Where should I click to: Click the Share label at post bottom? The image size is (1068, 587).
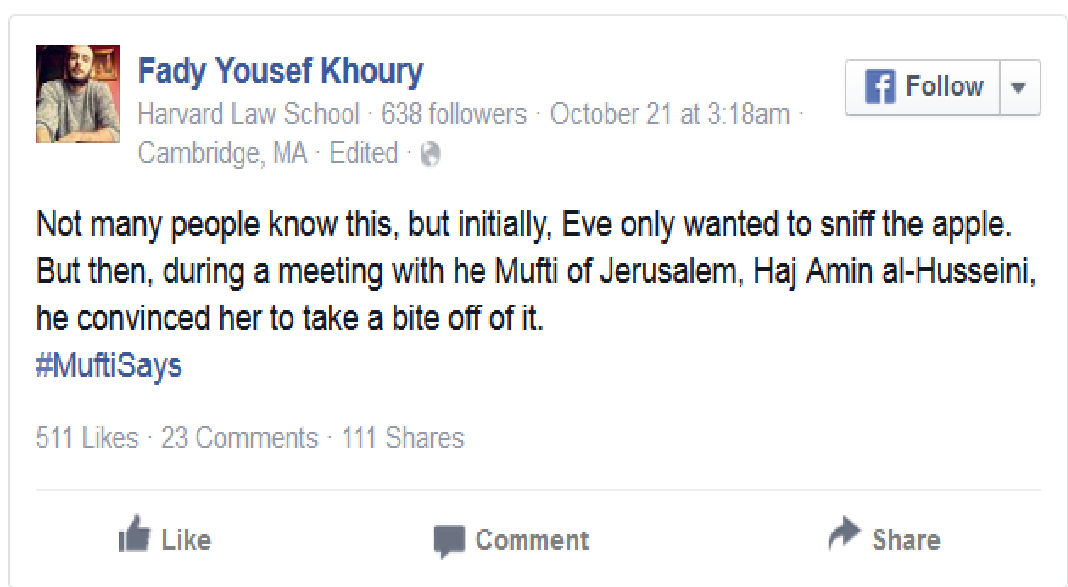pyautogui.click(x=906, y=540)
